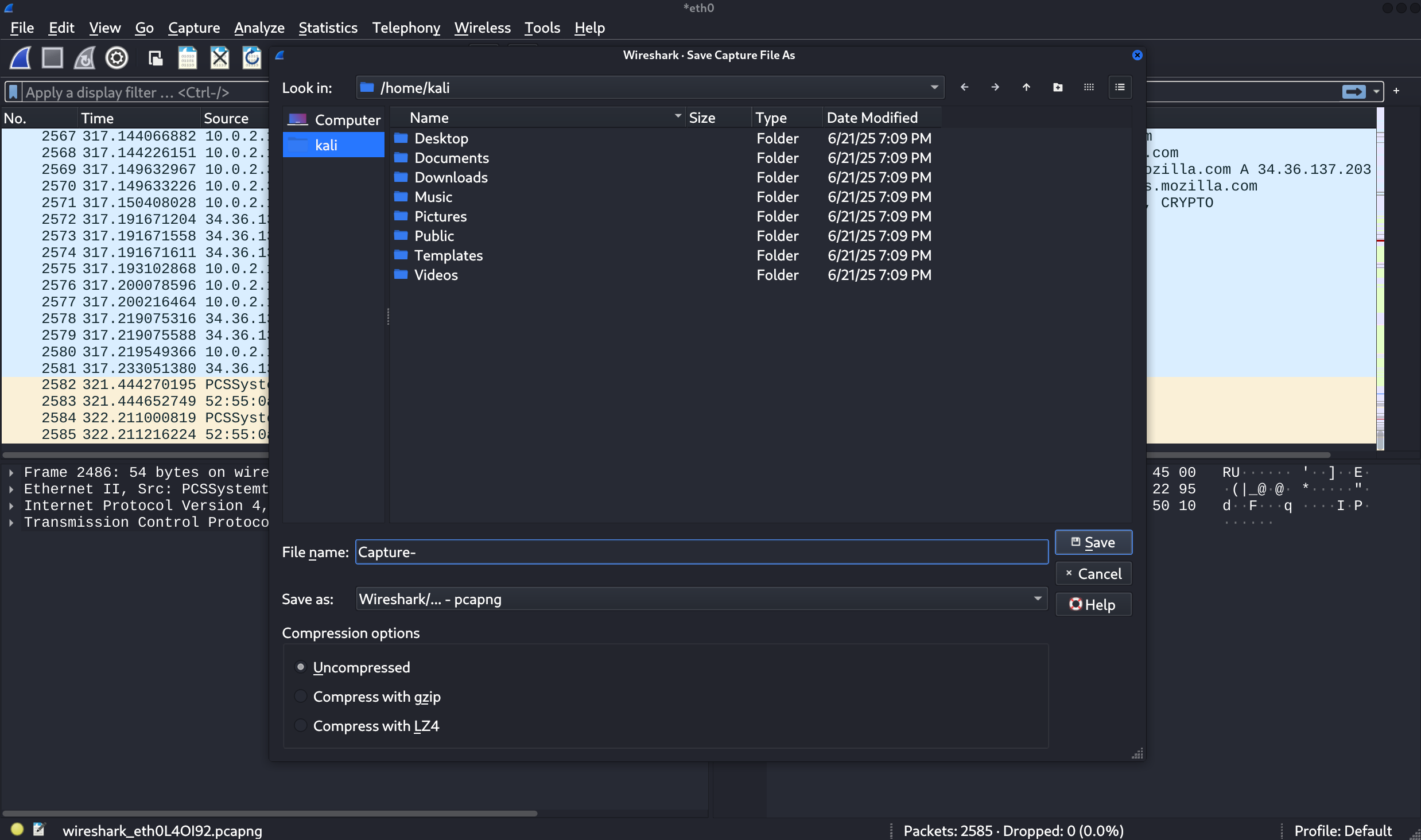The width and height of the screenshot is (1421, 840).
Task: Click the expert information yellow circle
Action: [17, 829]
